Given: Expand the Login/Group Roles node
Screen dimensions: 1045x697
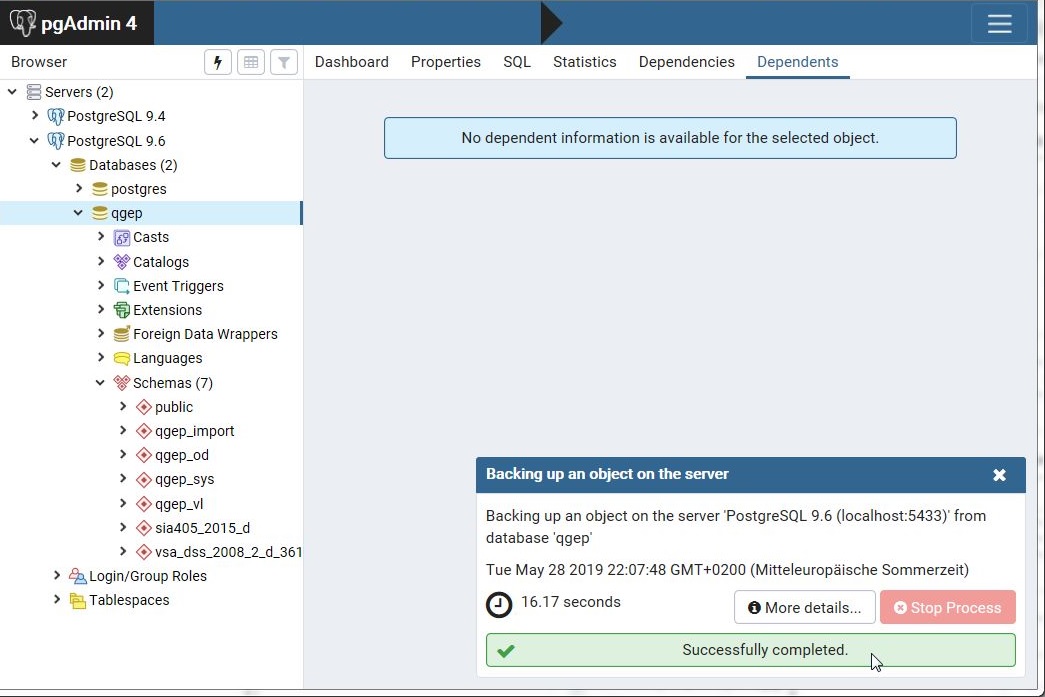Looking at the screenshot, I should (57, 575).
